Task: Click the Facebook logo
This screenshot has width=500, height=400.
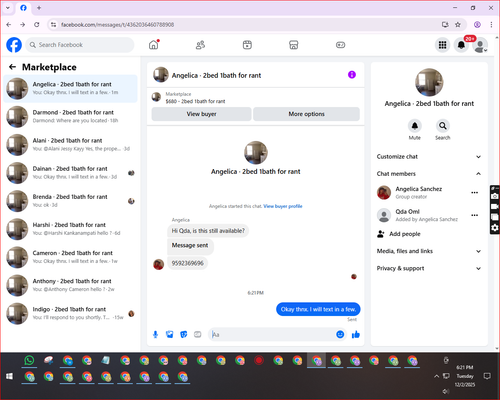Action: [14, 45]
